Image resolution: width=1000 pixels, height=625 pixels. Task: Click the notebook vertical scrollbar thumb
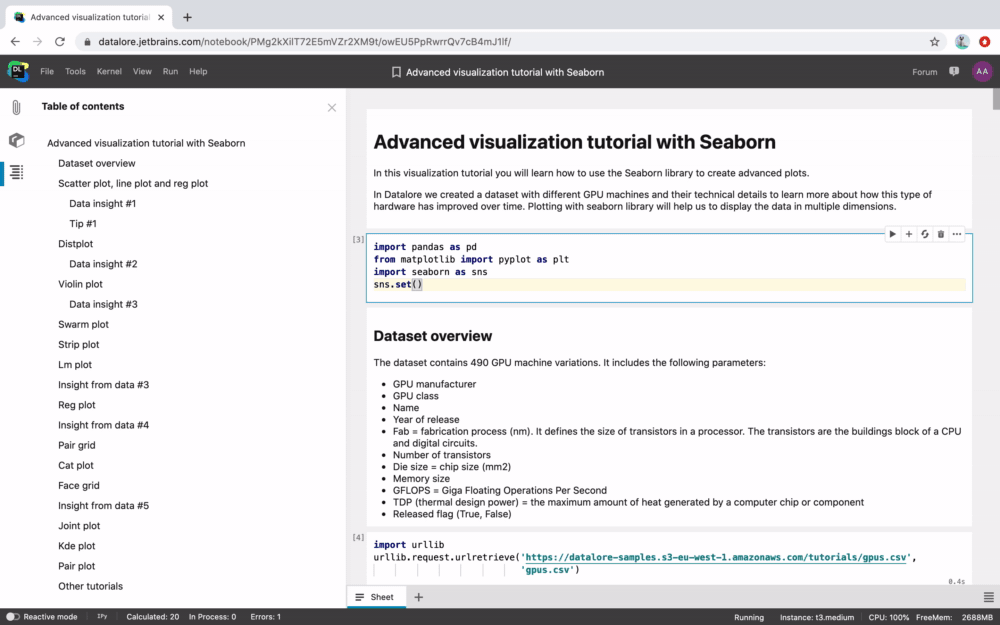point(996,99)
